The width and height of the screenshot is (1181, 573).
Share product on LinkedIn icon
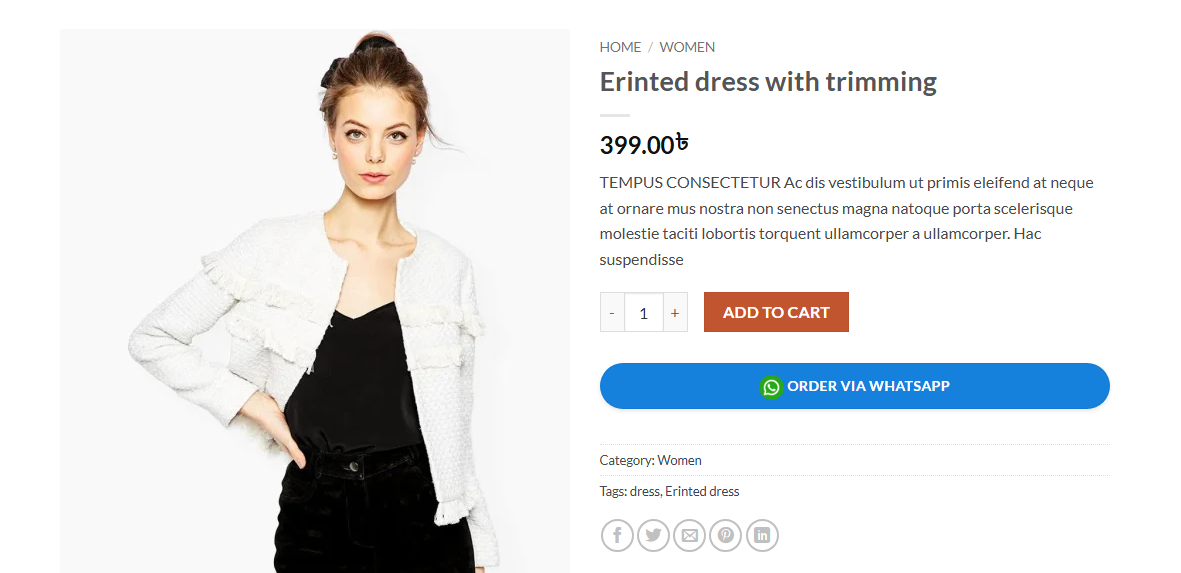click(762, 536)
